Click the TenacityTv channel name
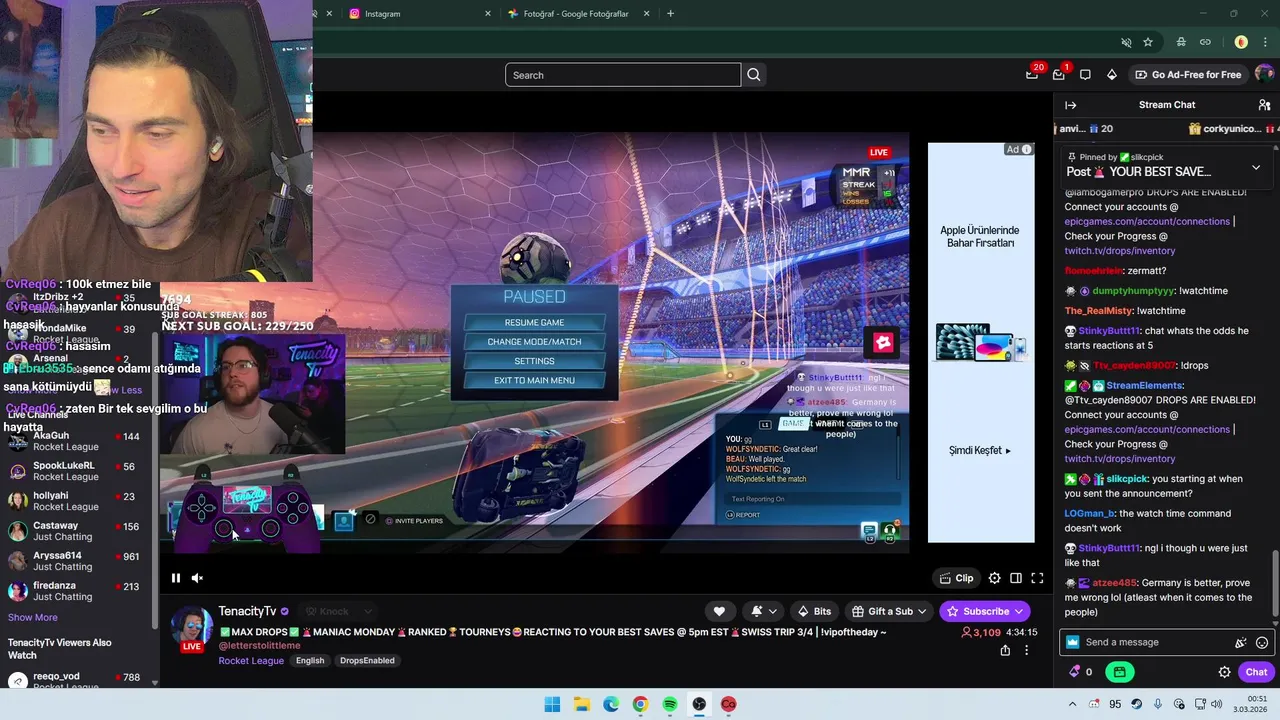The height and width of the screenshot is (720, 1280). pos(247,611)
